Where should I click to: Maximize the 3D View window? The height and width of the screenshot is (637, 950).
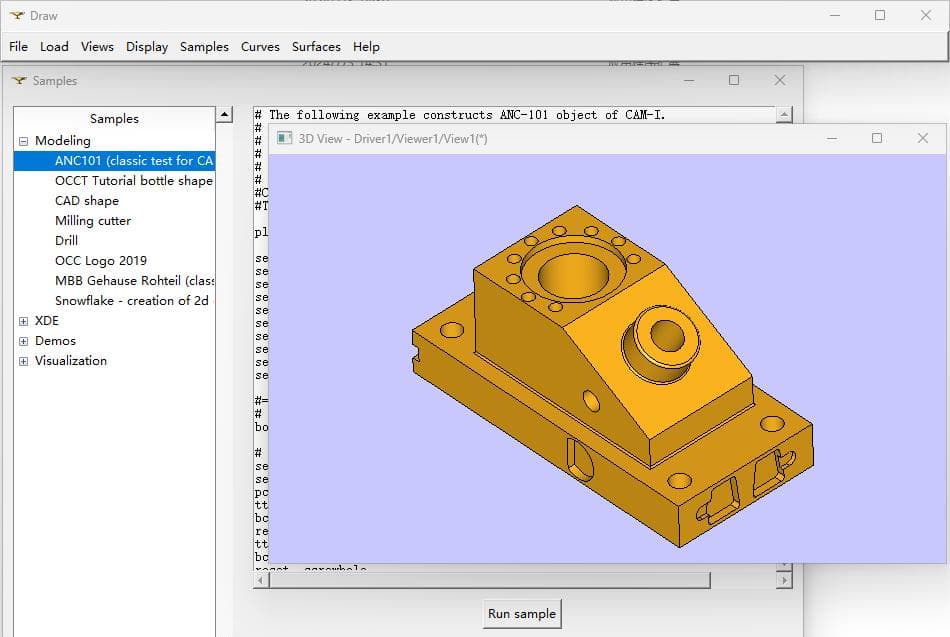[877, 138]
